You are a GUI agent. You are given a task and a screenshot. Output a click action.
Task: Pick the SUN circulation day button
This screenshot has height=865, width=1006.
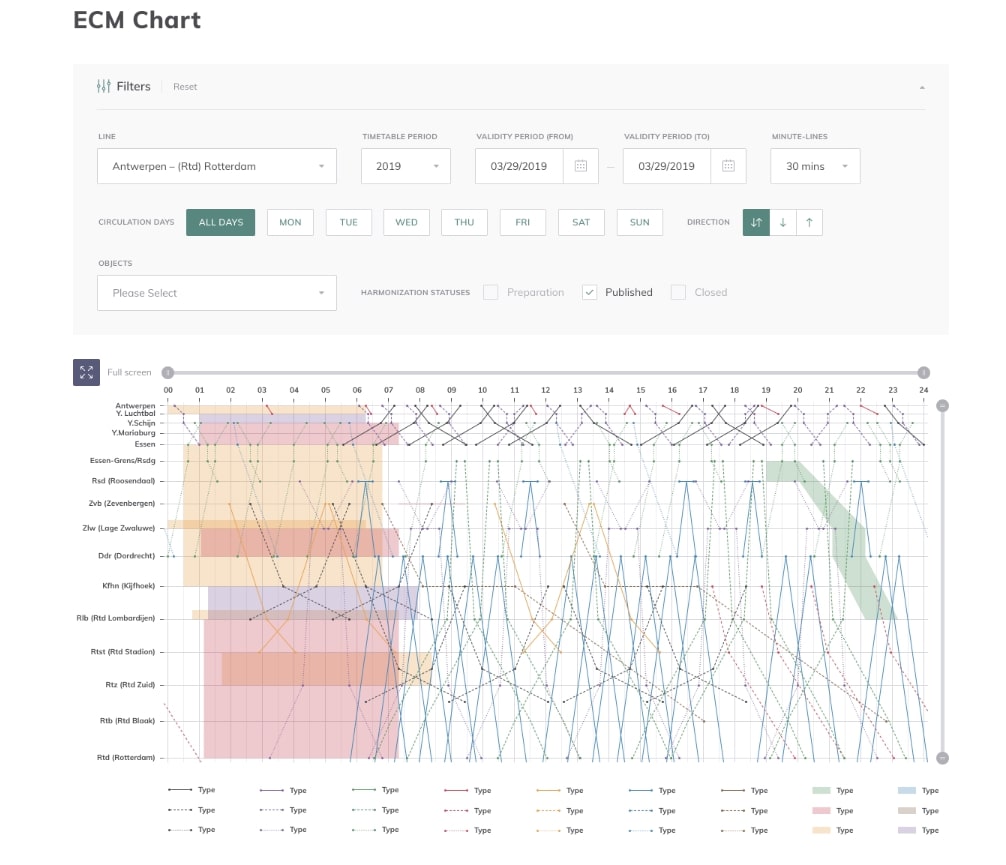pyautogui.click(x=639, y=222)
